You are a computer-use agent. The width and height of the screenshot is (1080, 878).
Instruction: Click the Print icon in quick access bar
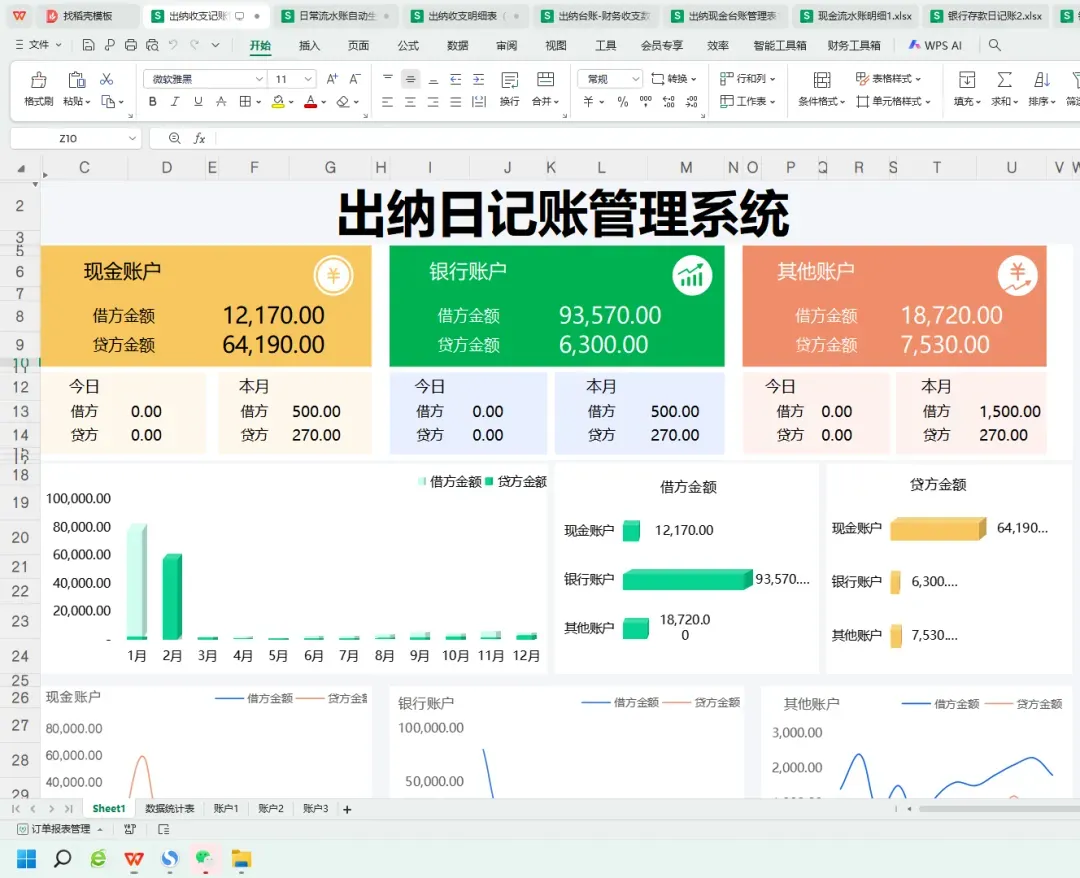point(131,45)
